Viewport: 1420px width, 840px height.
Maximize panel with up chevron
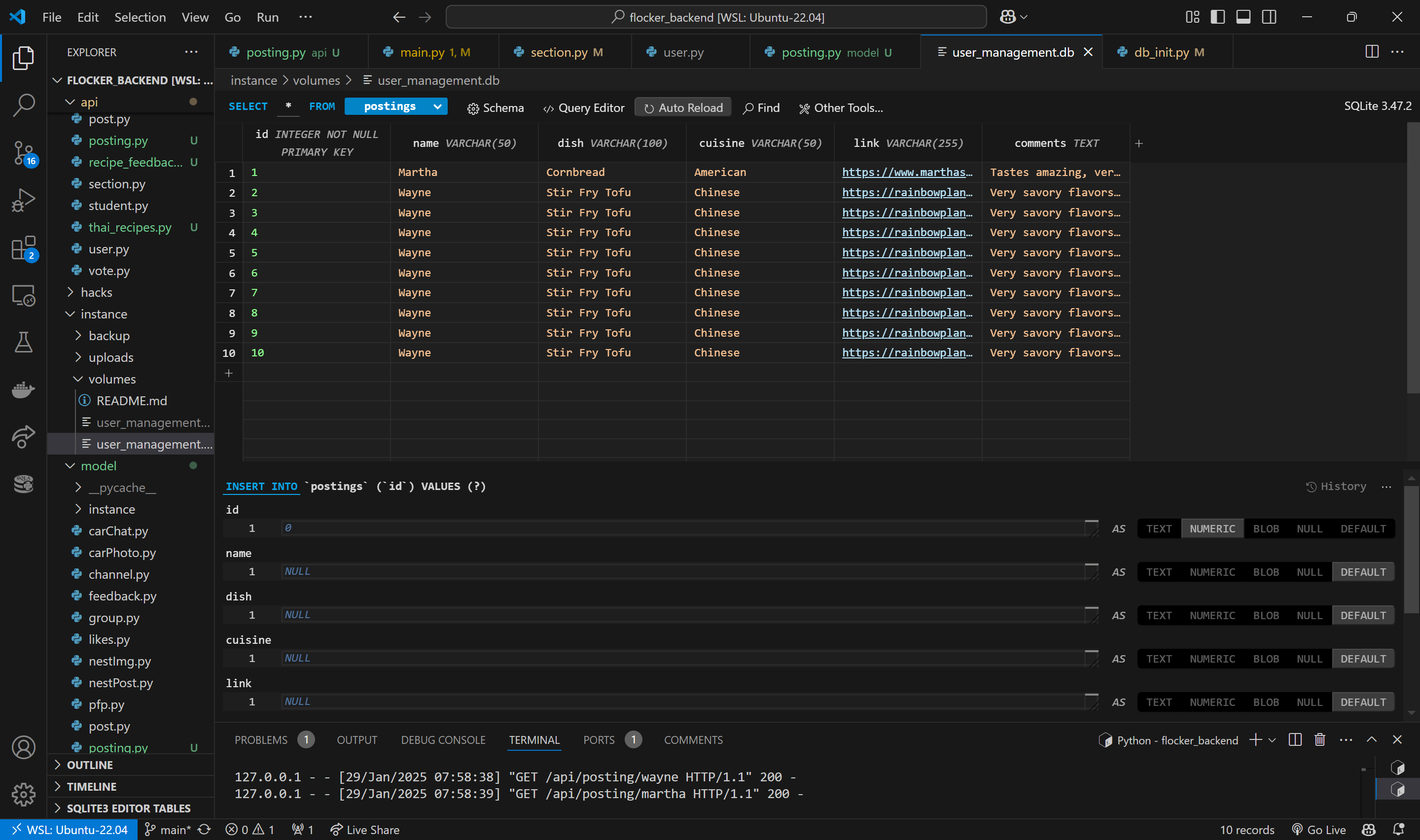[x=1371, y=740]
